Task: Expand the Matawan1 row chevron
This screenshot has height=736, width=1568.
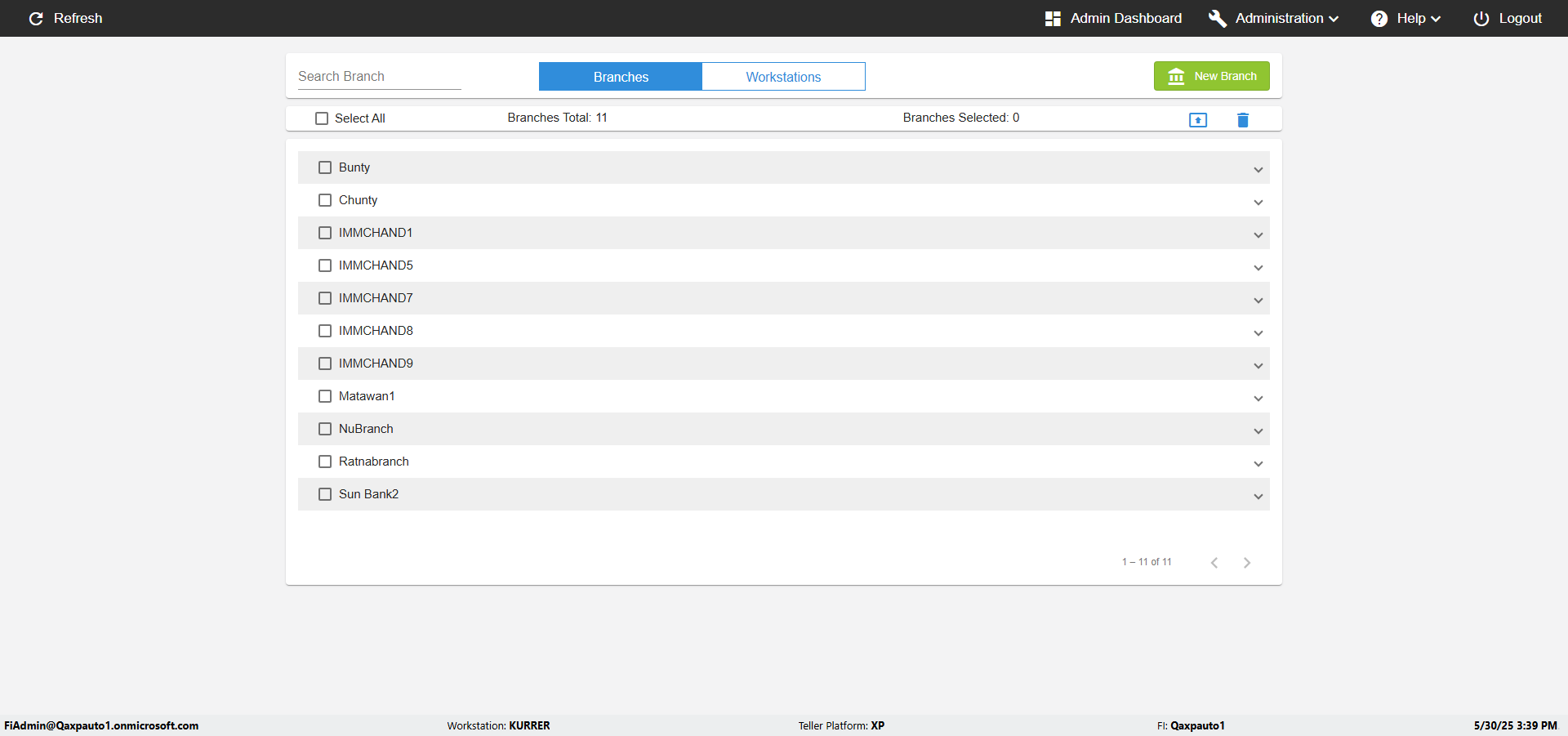Action: 1258,399
